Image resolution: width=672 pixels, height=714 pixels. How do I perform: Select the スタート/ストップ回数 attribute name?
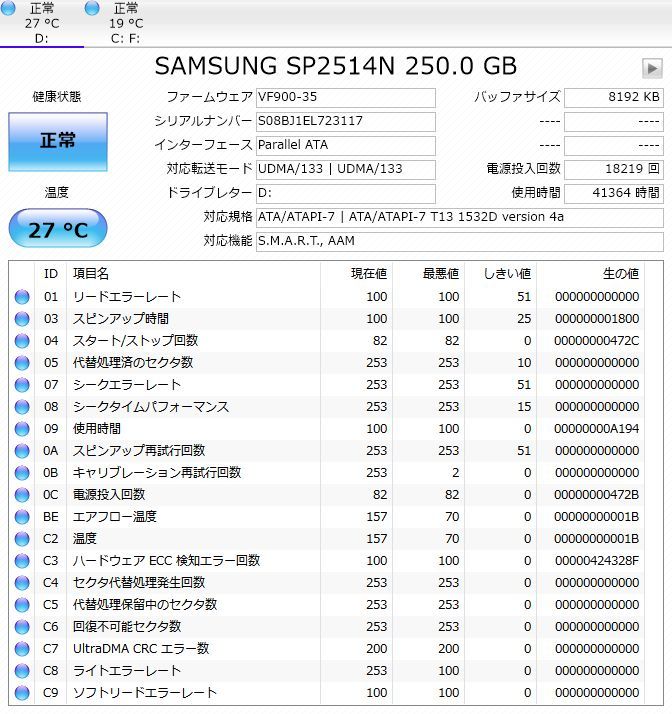[135, 341]
